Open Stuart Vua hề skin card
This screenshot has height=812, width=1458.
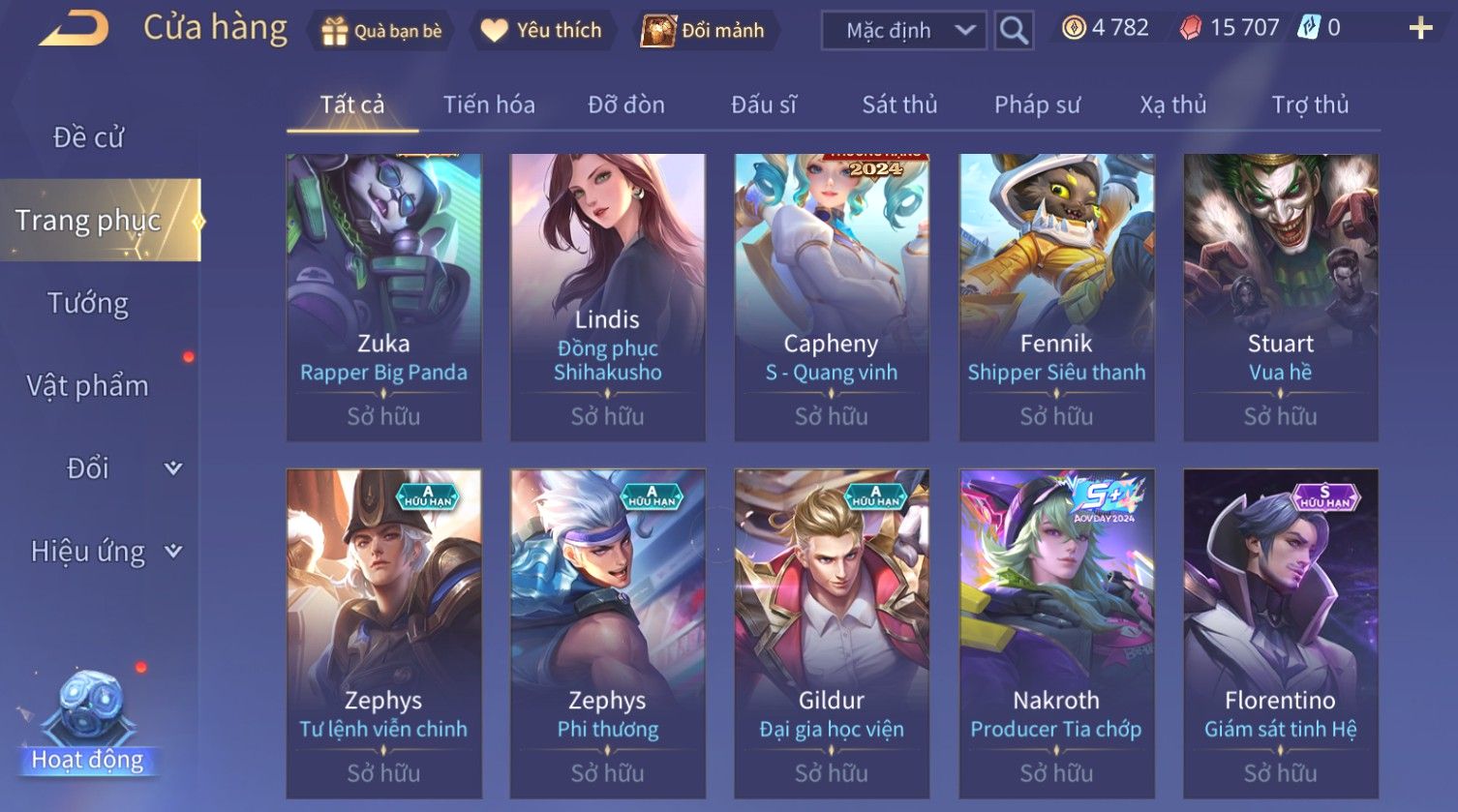1280,297
